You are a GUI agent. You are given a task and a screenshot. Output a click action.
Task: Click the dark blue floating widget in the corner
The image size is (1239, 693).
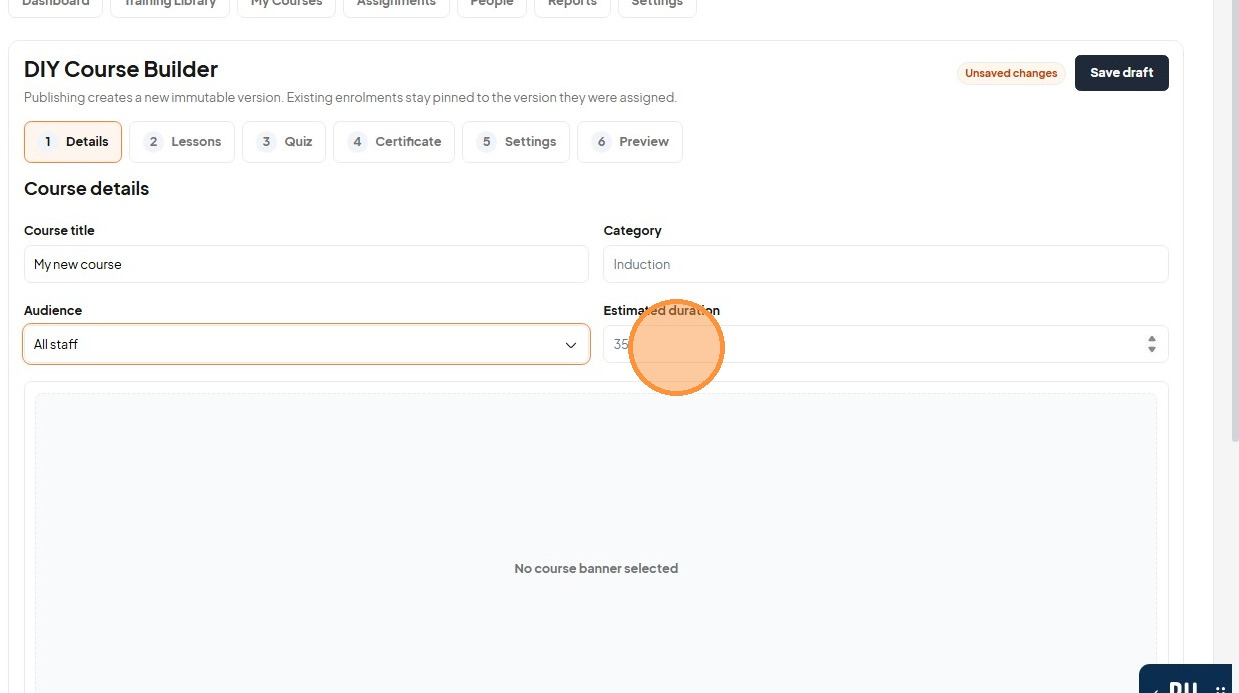pyautogui.click(x=1185, y=680)
